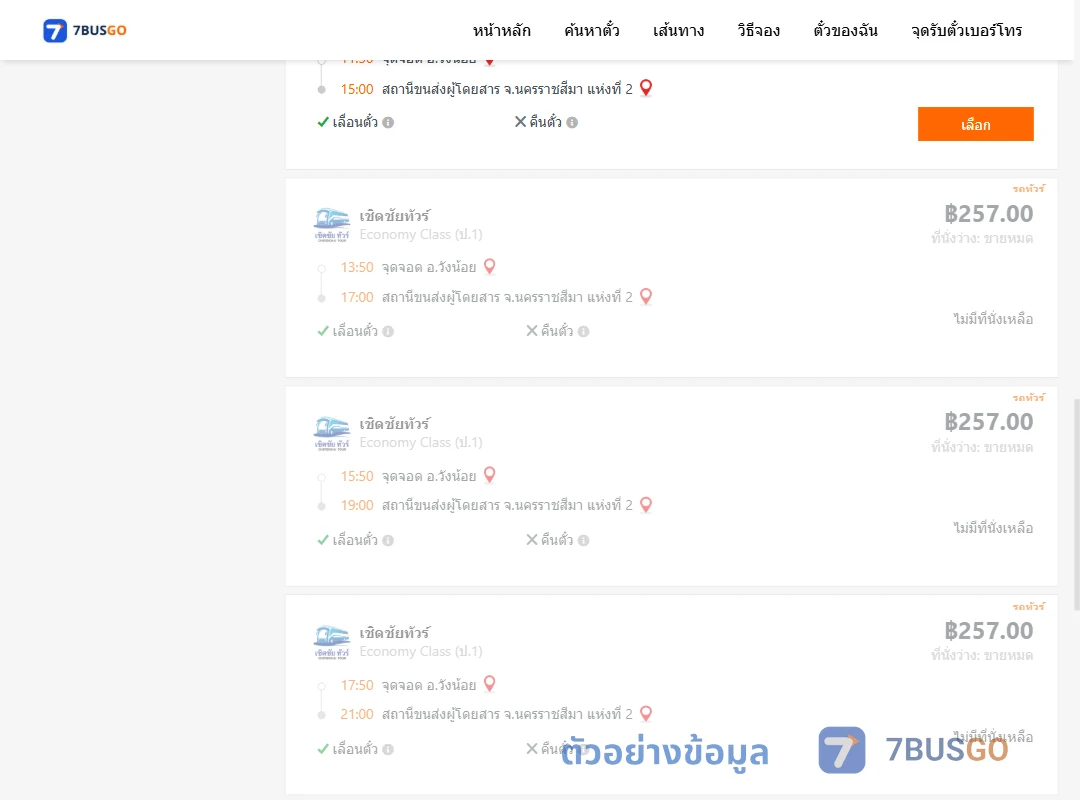
Task: Click the 13:50 departure time
Action: (x=357, y=267)
